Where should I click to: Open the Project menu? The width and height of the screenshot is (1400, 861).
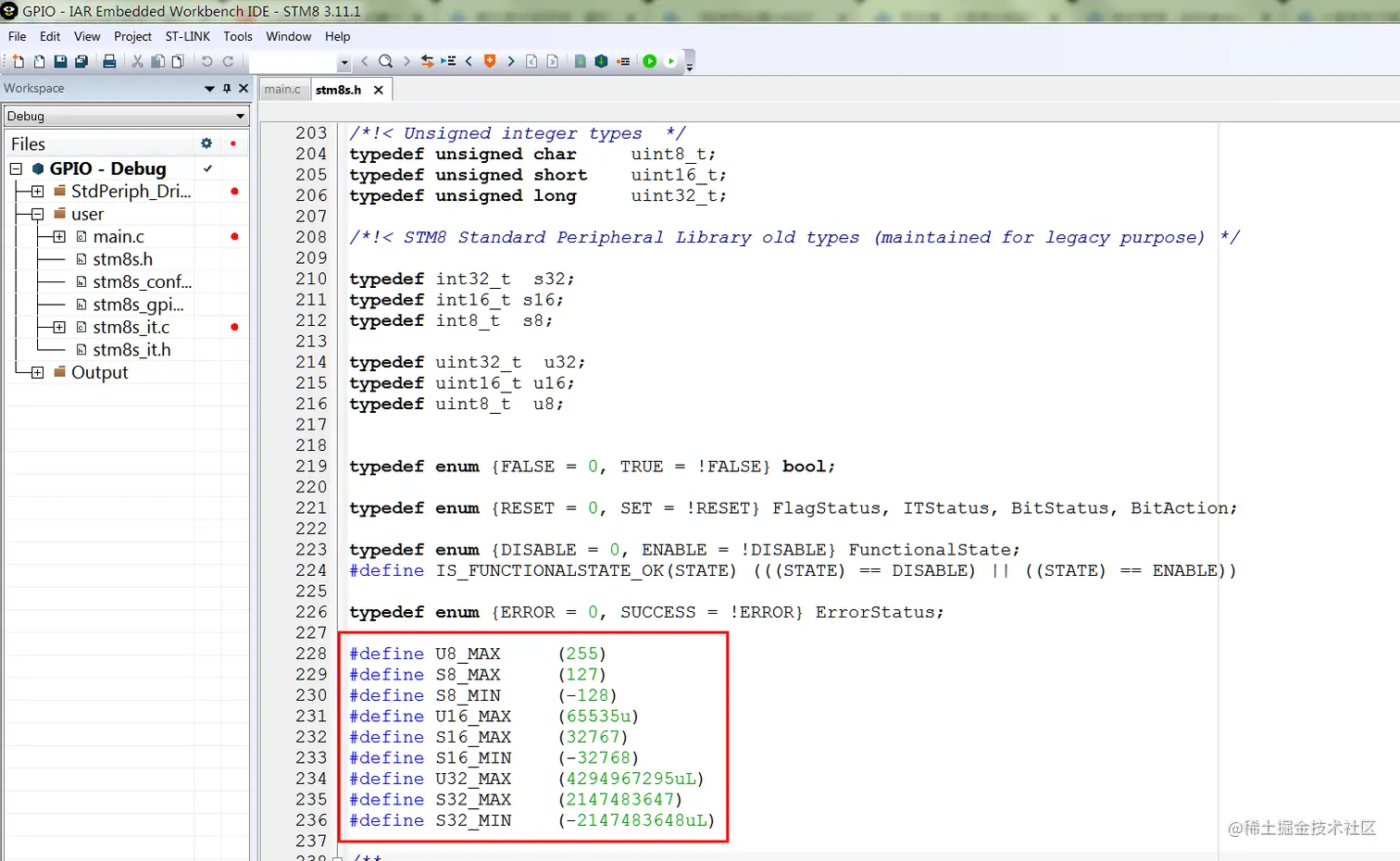pyautogui.click(x=132, y=36)
